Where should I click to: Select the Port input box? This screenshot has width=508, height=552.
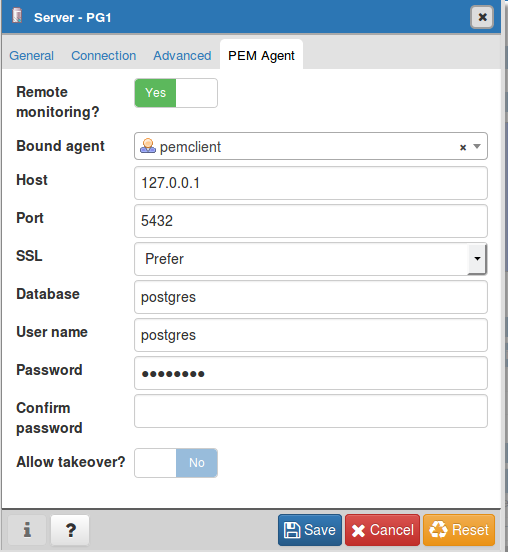tap(311, 221)
